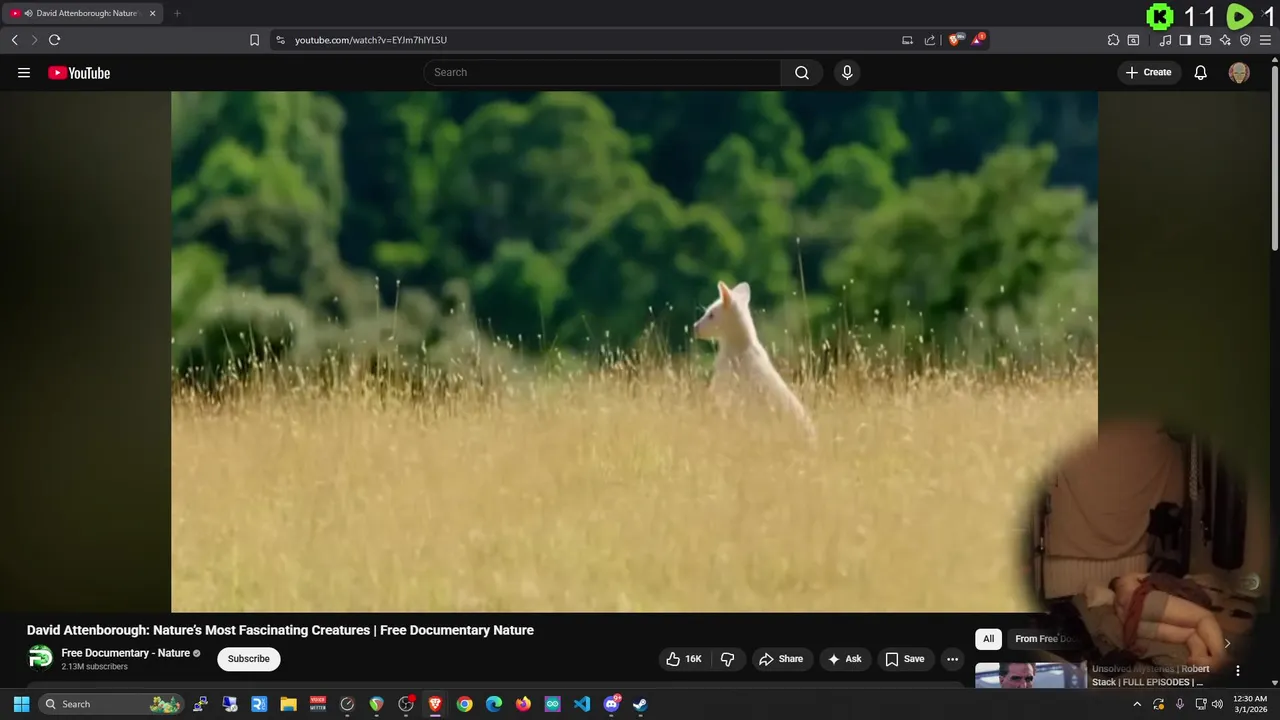Image resolution: width=1280 pixels, height=720 pixels.
Task: Reload the page
Action: 54,40
